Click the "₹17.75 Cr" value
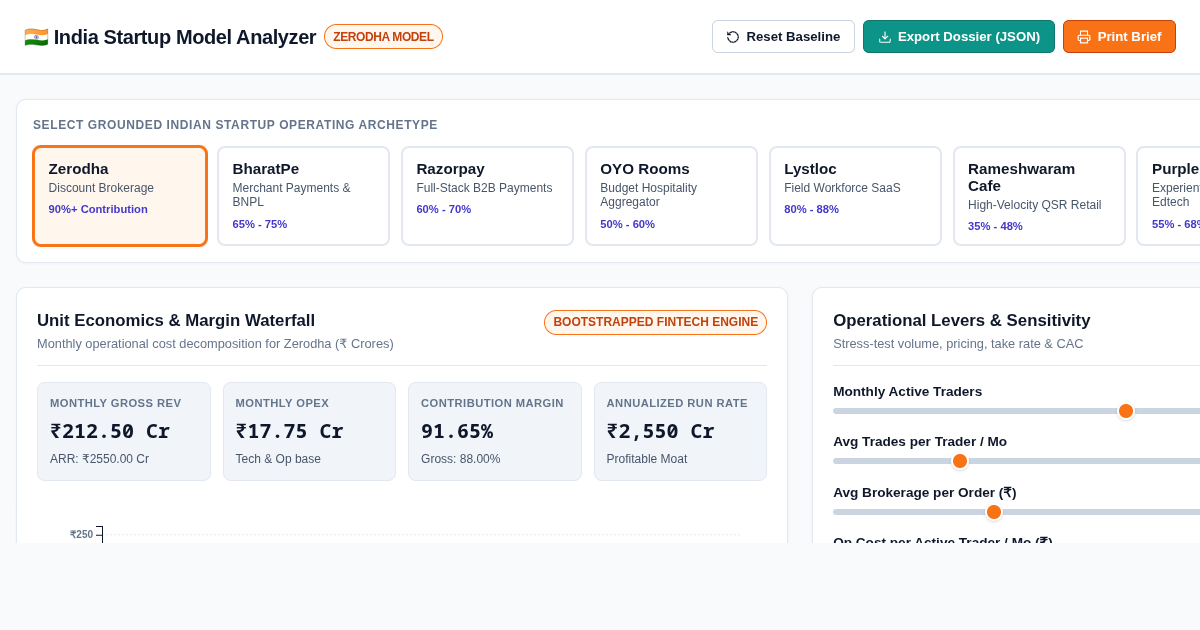Image resolution: width=1200 pixels, height=630 pixels. [x=290, y=431]
